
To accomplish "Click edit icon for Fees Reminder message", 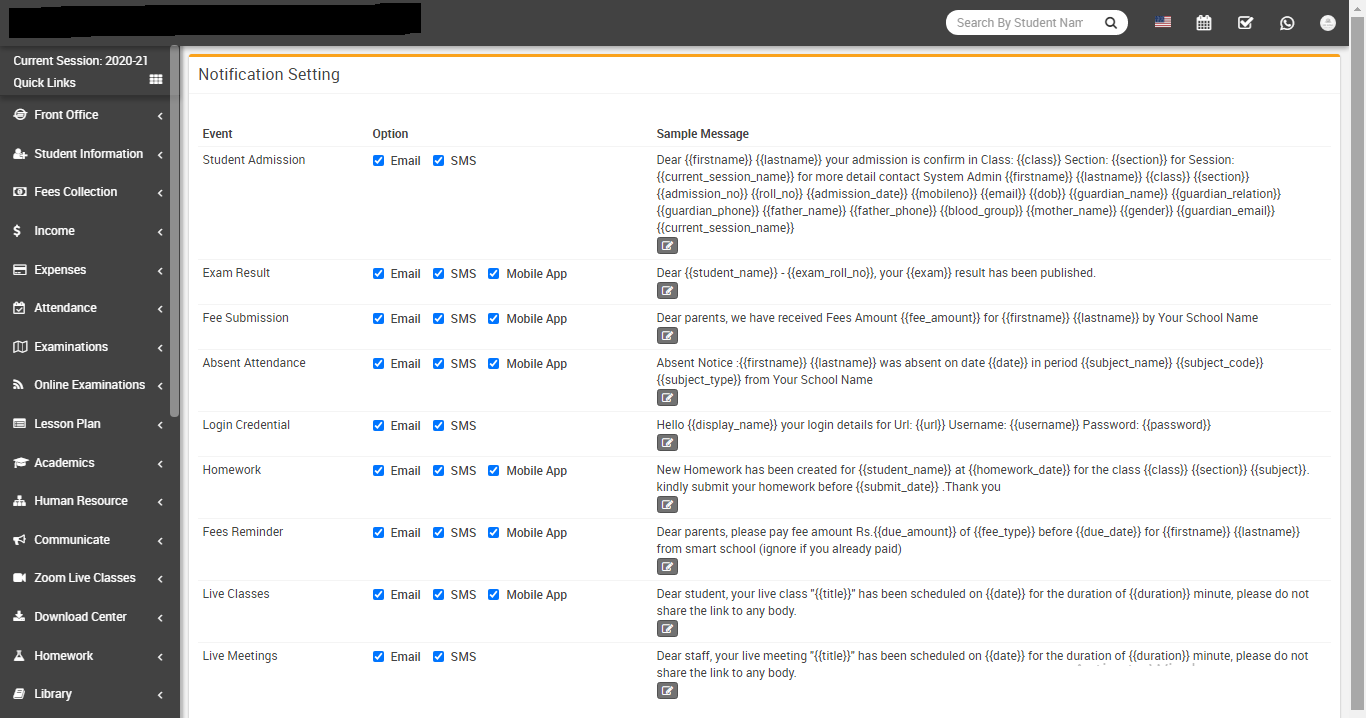I will coord(667,567).
